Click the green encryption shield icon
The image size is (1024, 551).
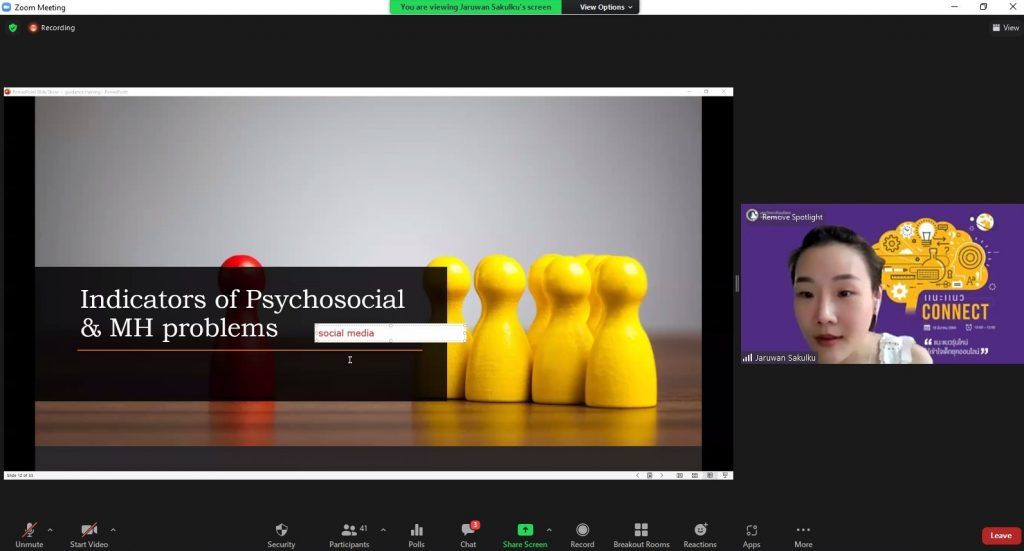(13, 28)
